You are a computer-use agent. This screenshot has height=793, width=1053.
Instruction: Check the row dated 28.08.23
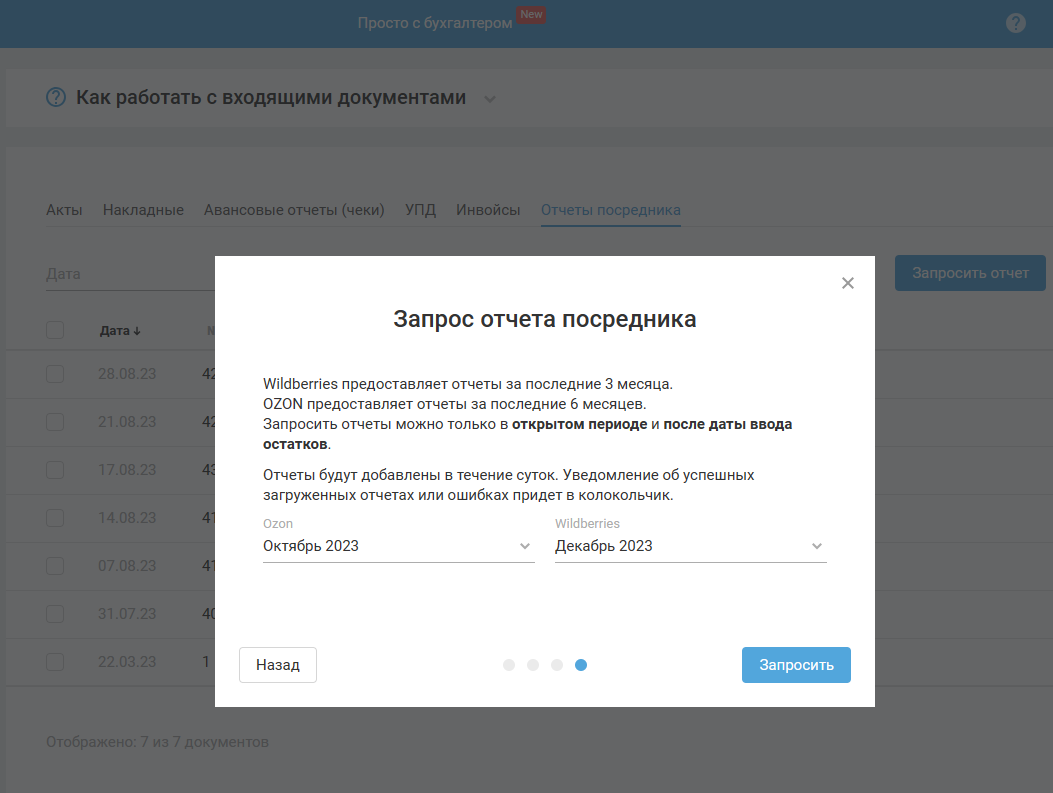coord(55,374)
